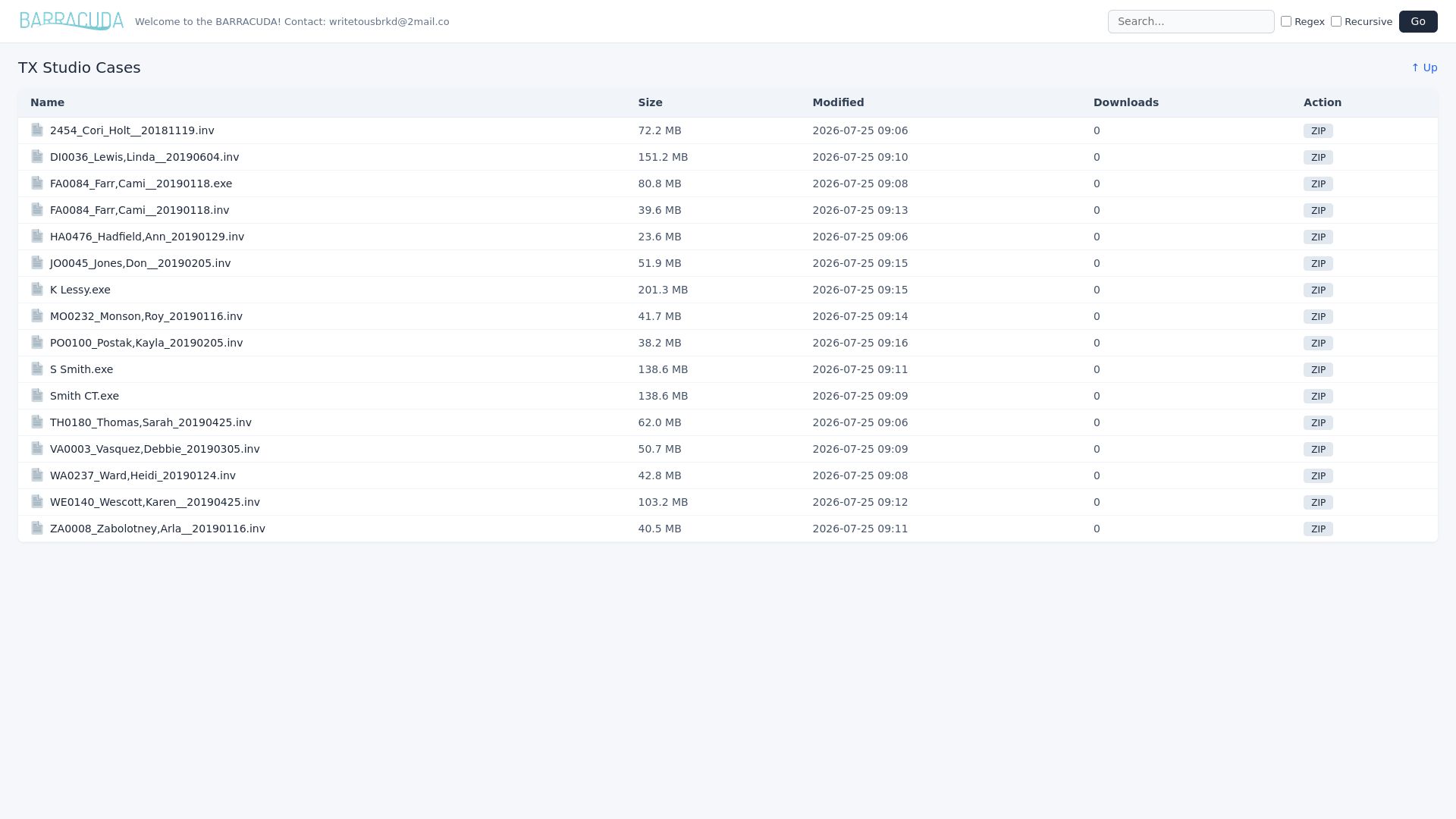The height and width of the screenshot is (819, 1456).
Task: Open file MO0232_Monson,Roy_20190116.inv
Action: pos(146,316)
